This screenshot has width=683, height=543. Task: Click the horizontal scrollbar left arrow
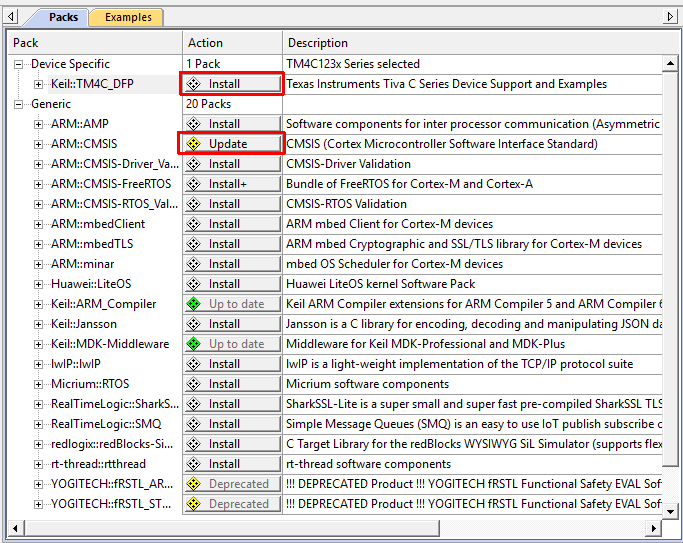point(15,529)
